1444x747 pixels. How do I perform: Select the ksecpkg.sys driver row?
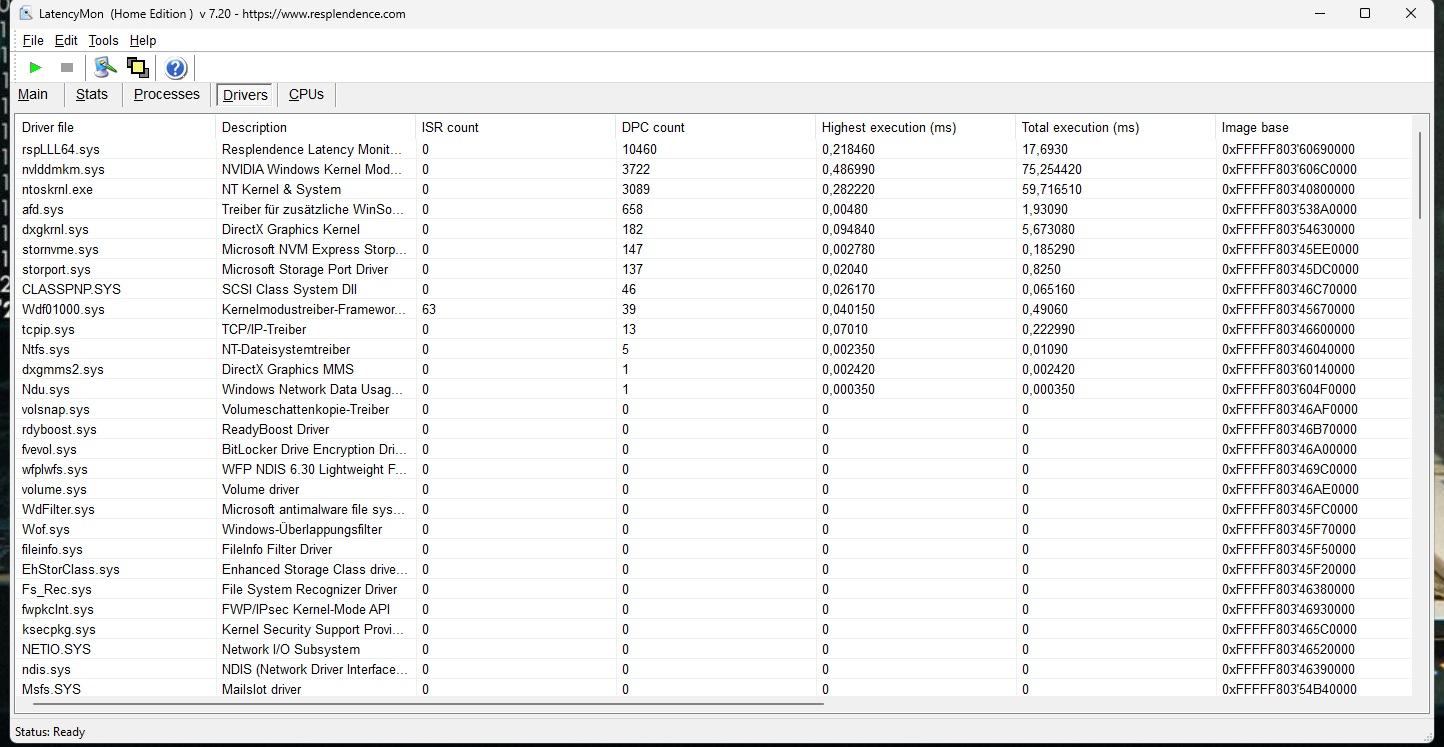click(714, 629)
